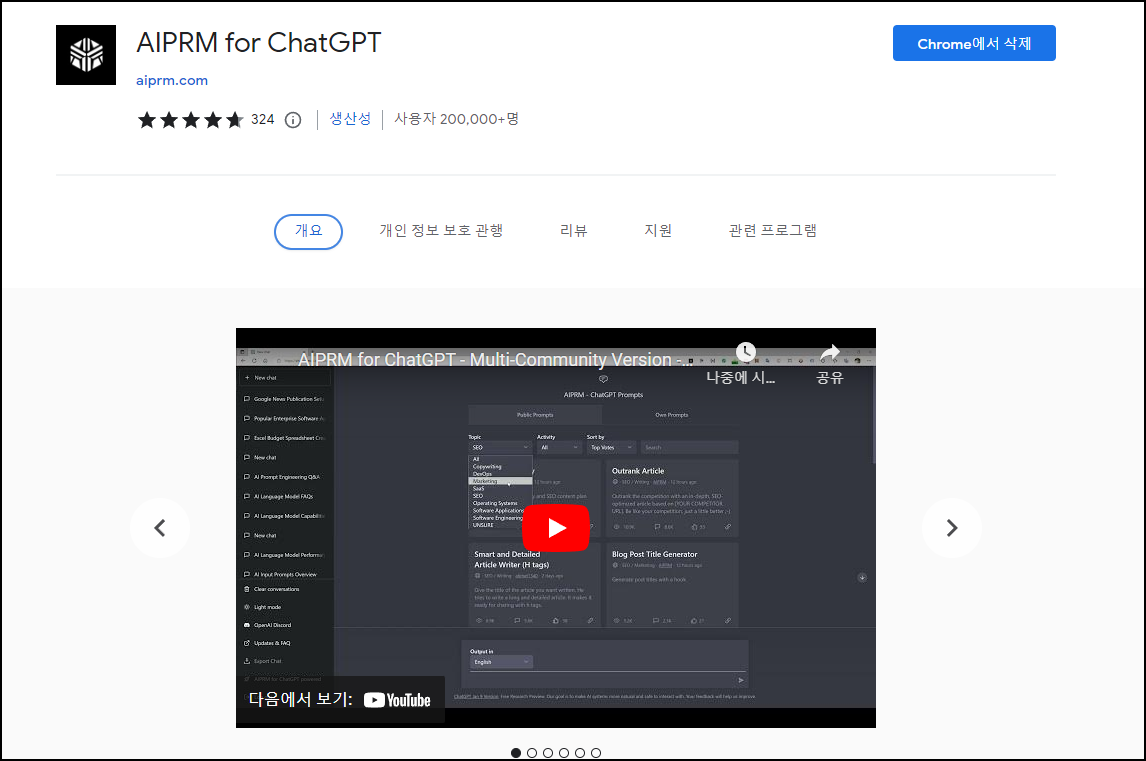This screenshot has width=1146, height=761.
Task: Switch to the 지원 tab
Action: pyautogui.click(x=658, y=231)
